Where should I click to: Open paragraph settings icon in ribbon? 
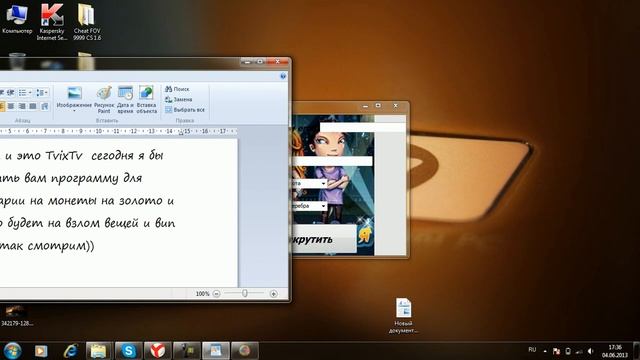pos(44,106)
